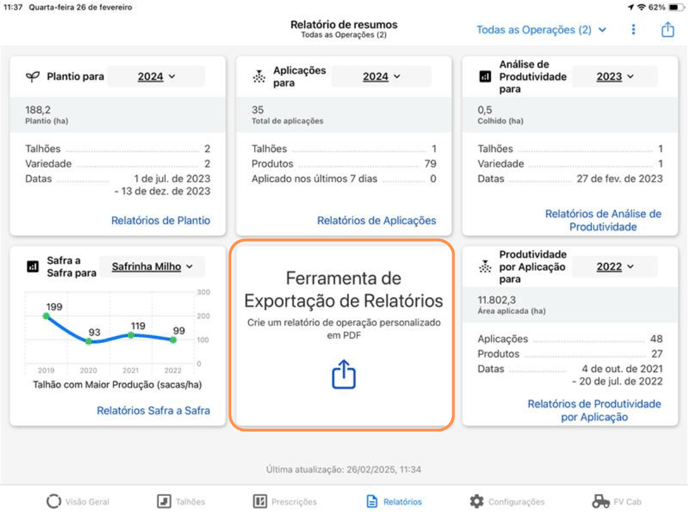Expand the Plantio year 2024 dropdown
This screenshot has height=515, width=688.
156,76
